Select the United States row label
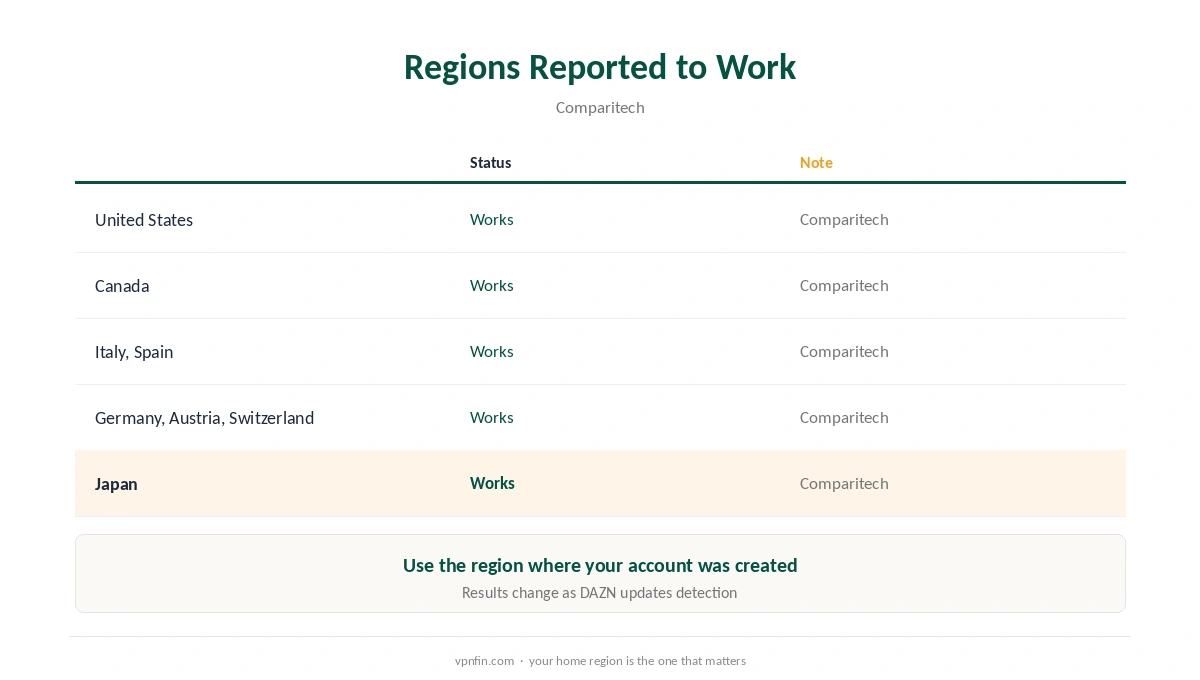 [144, 220]
